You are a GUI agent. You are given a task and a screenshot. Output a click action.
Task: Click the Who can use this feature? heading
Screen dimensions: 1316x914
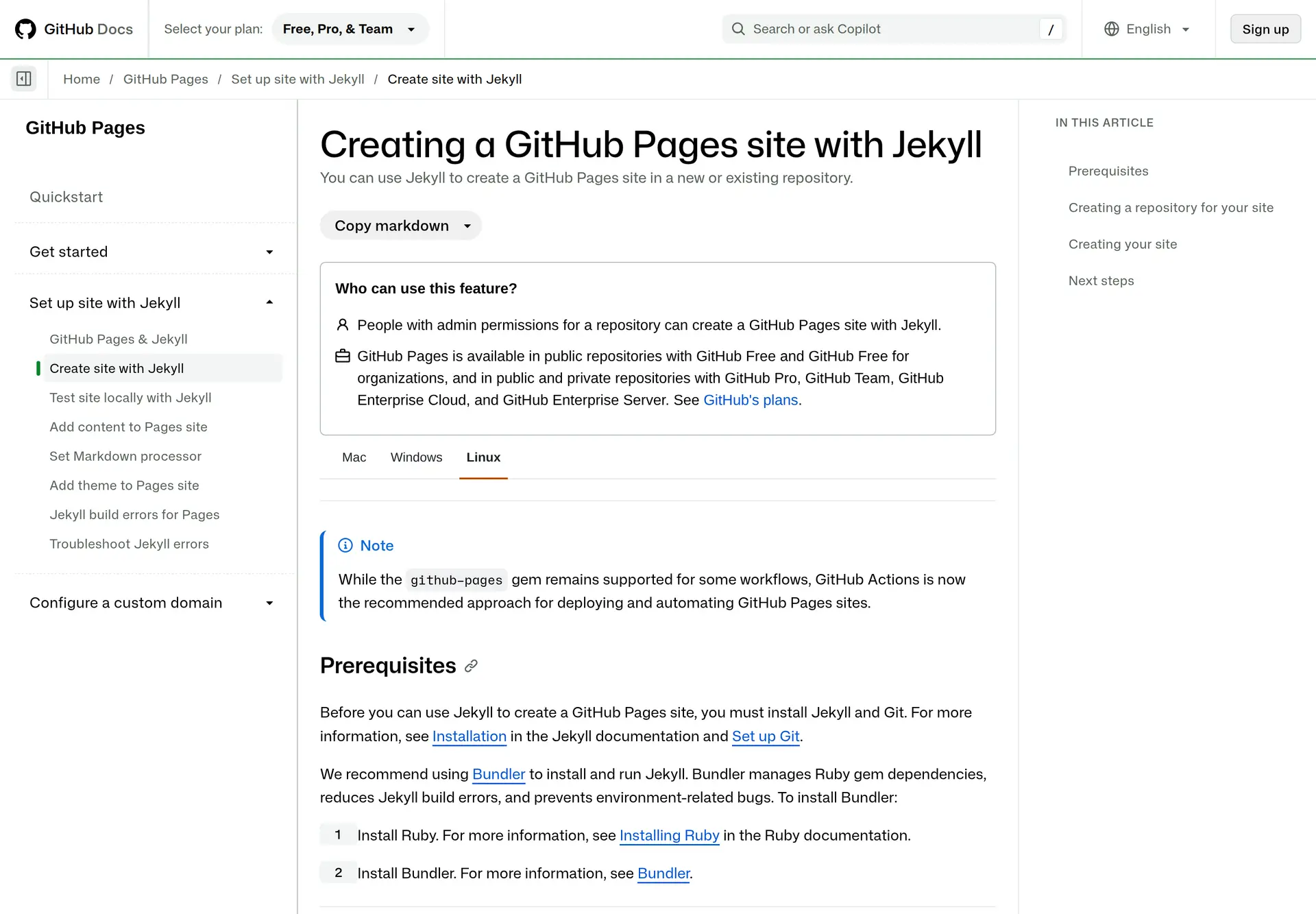[426, 289]
